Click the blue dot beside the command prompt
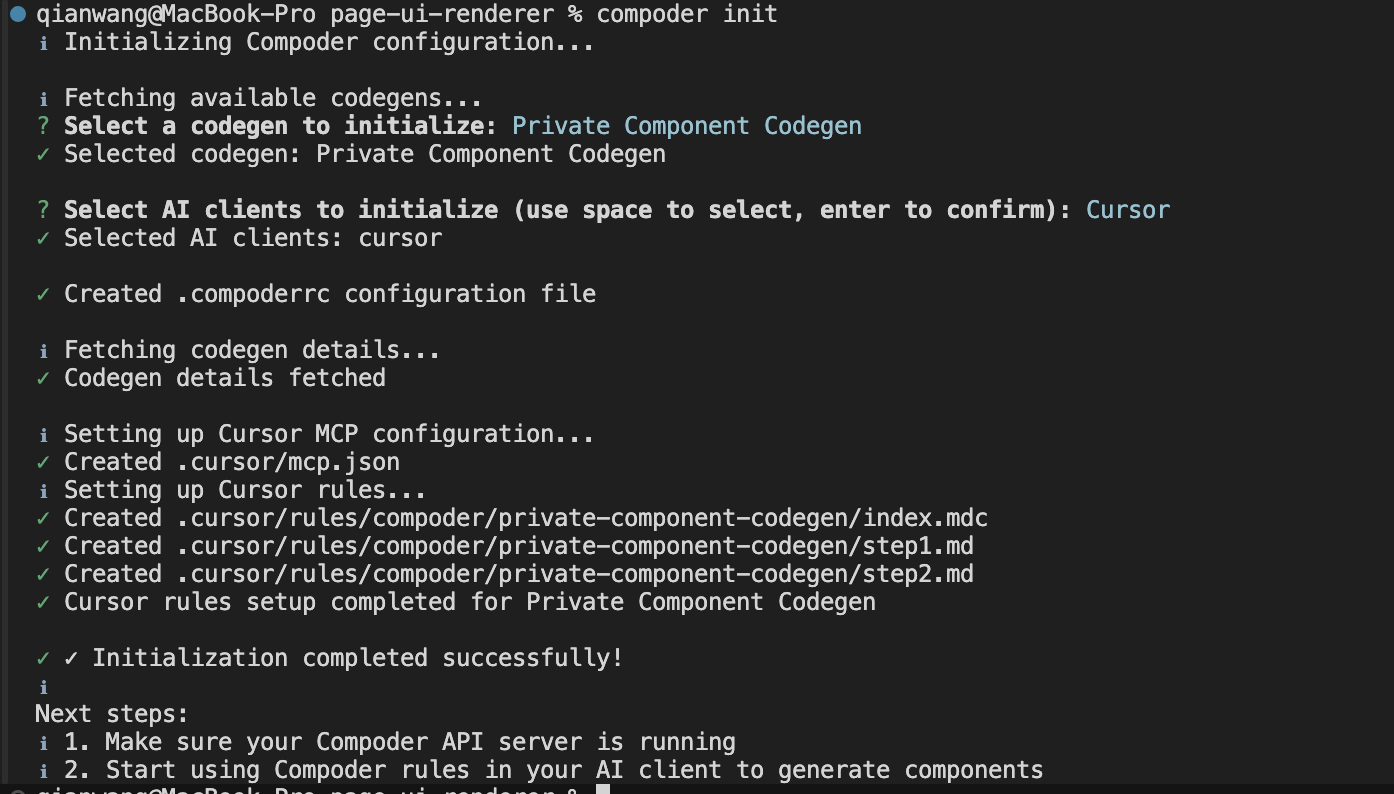 (x=18, y=14)
